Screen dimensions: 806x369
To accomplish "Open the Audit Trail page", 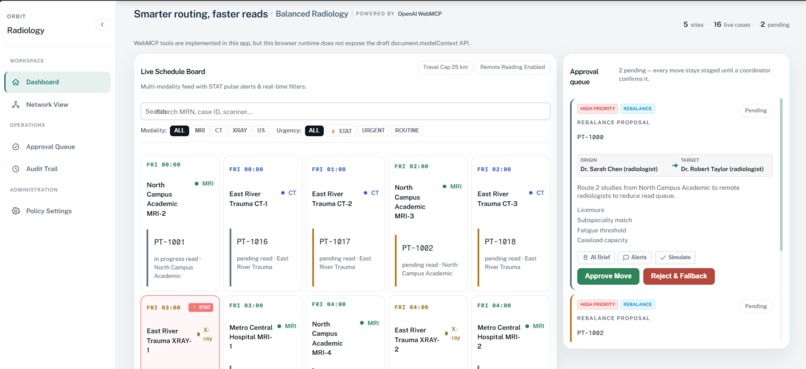I will tap(57, 169).
